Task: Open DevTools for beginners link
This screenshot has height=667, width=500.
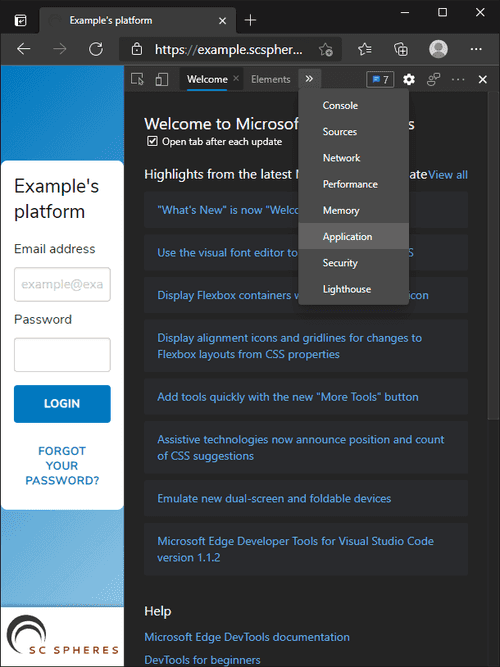Action: click(x=202, y=660)
